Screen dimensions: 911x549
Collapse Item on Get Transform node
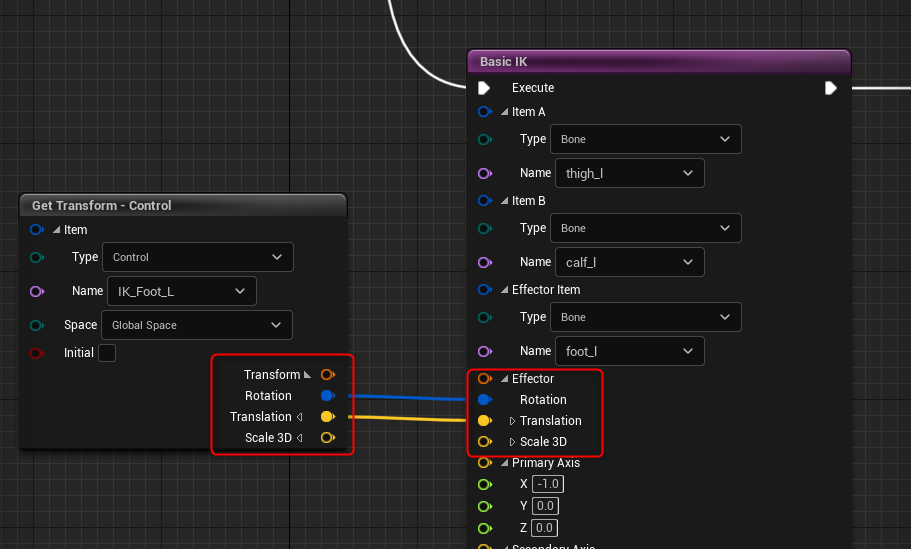(56, 229)
